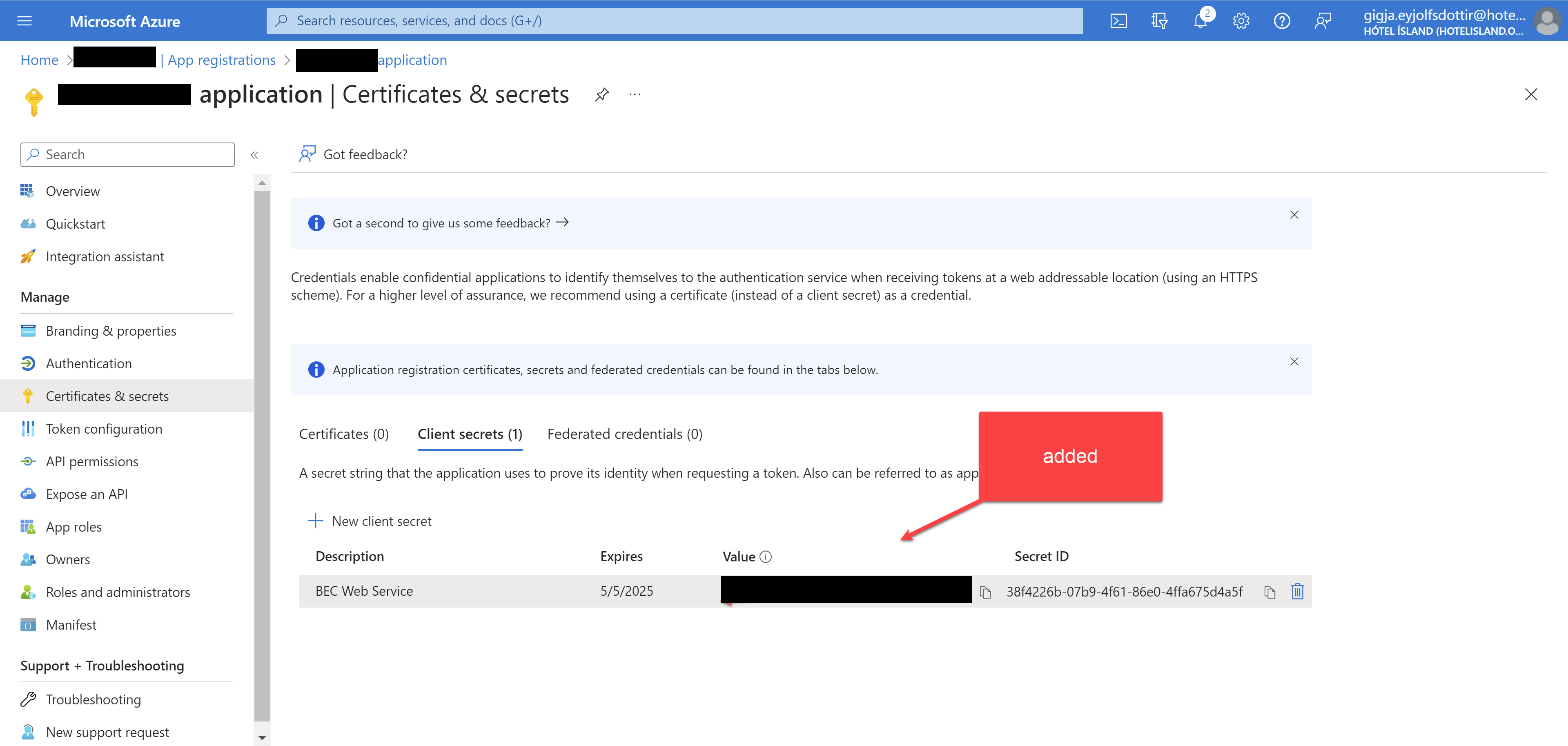Open the notifications bell

point(1200,21)
